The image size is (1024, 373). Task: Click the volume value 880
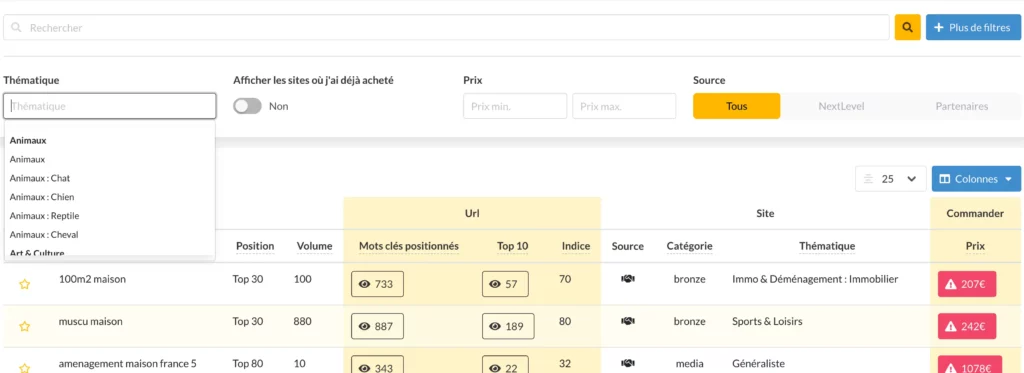click(303, 321)
